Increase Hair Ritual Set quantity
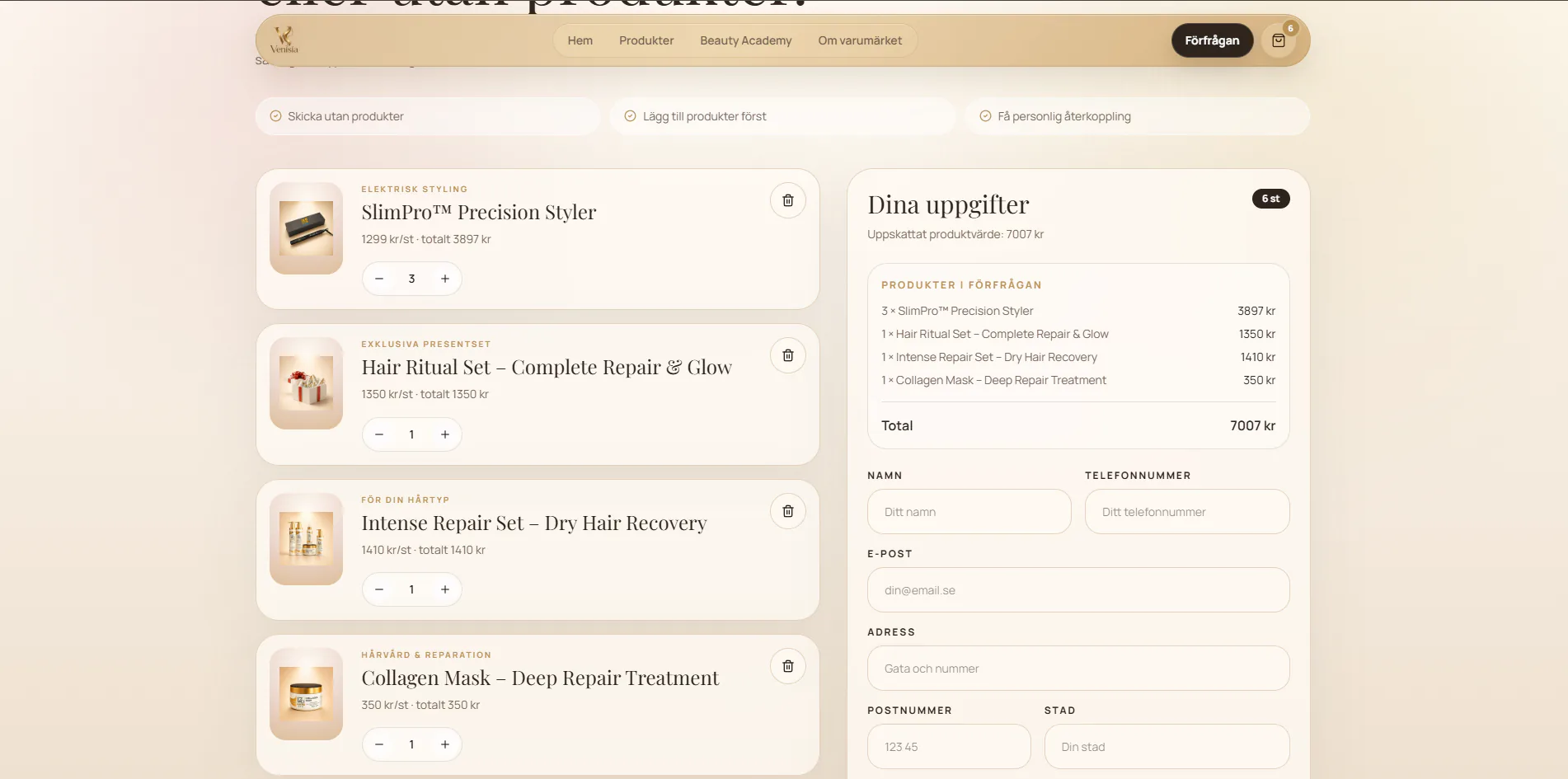1568x779 pixels. click(445, 434)
